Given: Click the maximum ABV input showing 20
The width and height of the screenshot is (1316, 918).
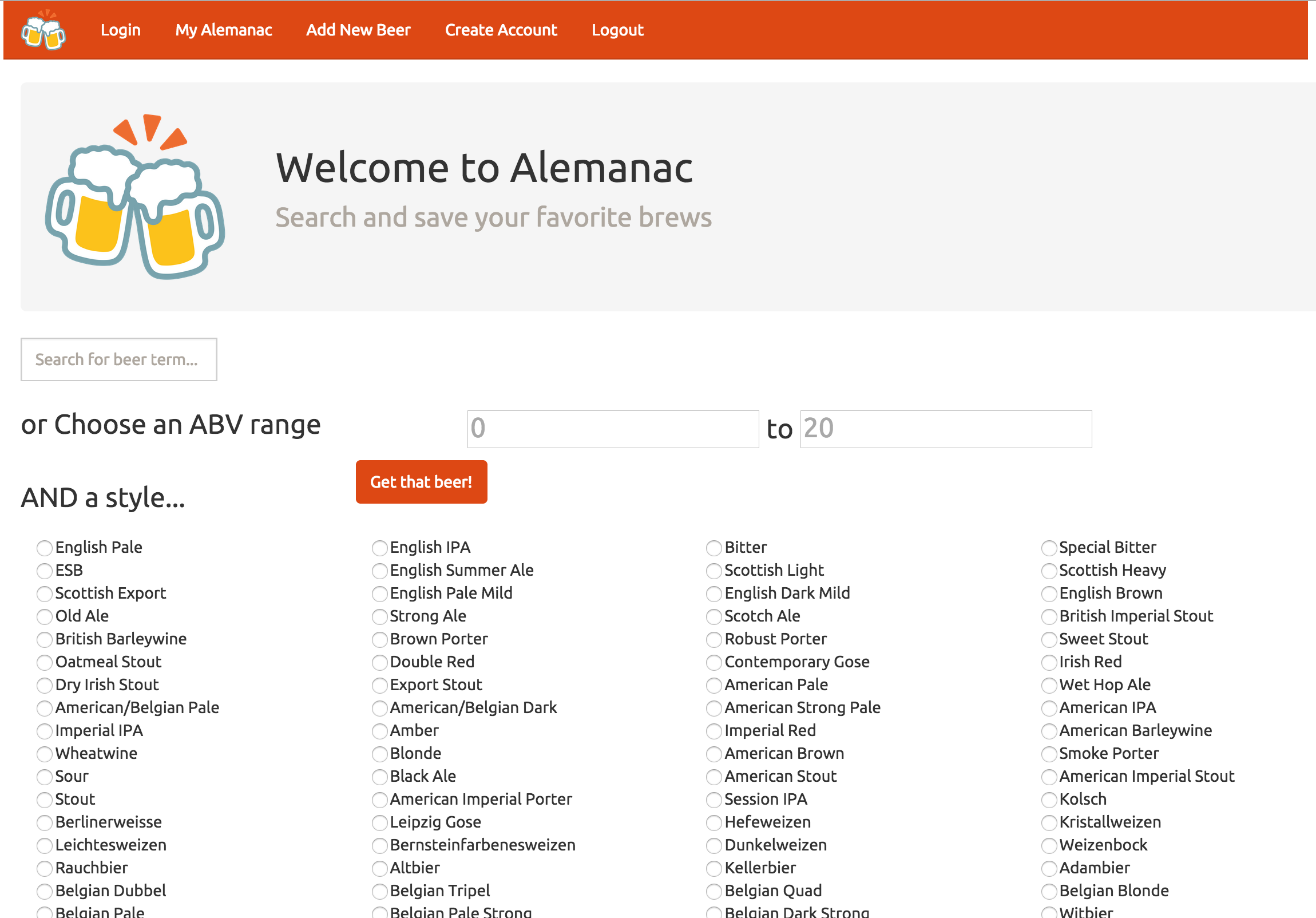Looking at the screenshot, I should coord(945,429).
